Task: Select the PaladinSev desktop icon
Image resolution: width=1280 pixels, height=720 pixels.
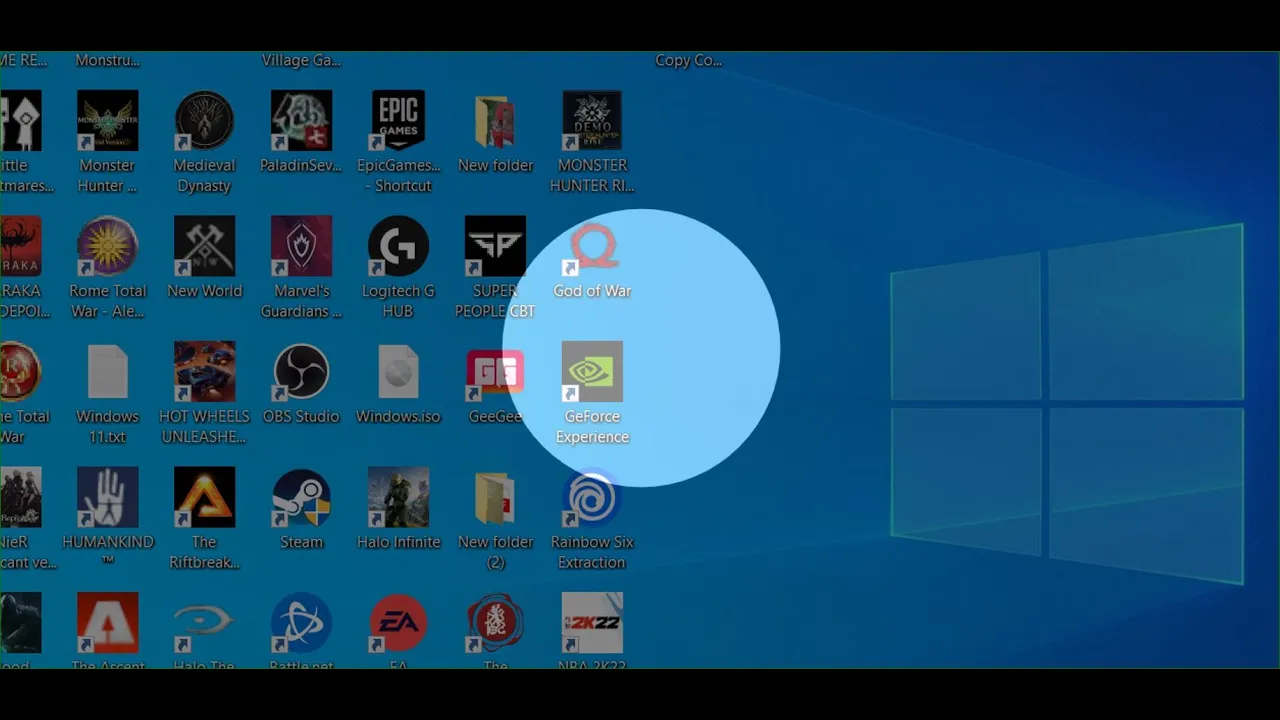Action: pos(301,121)
